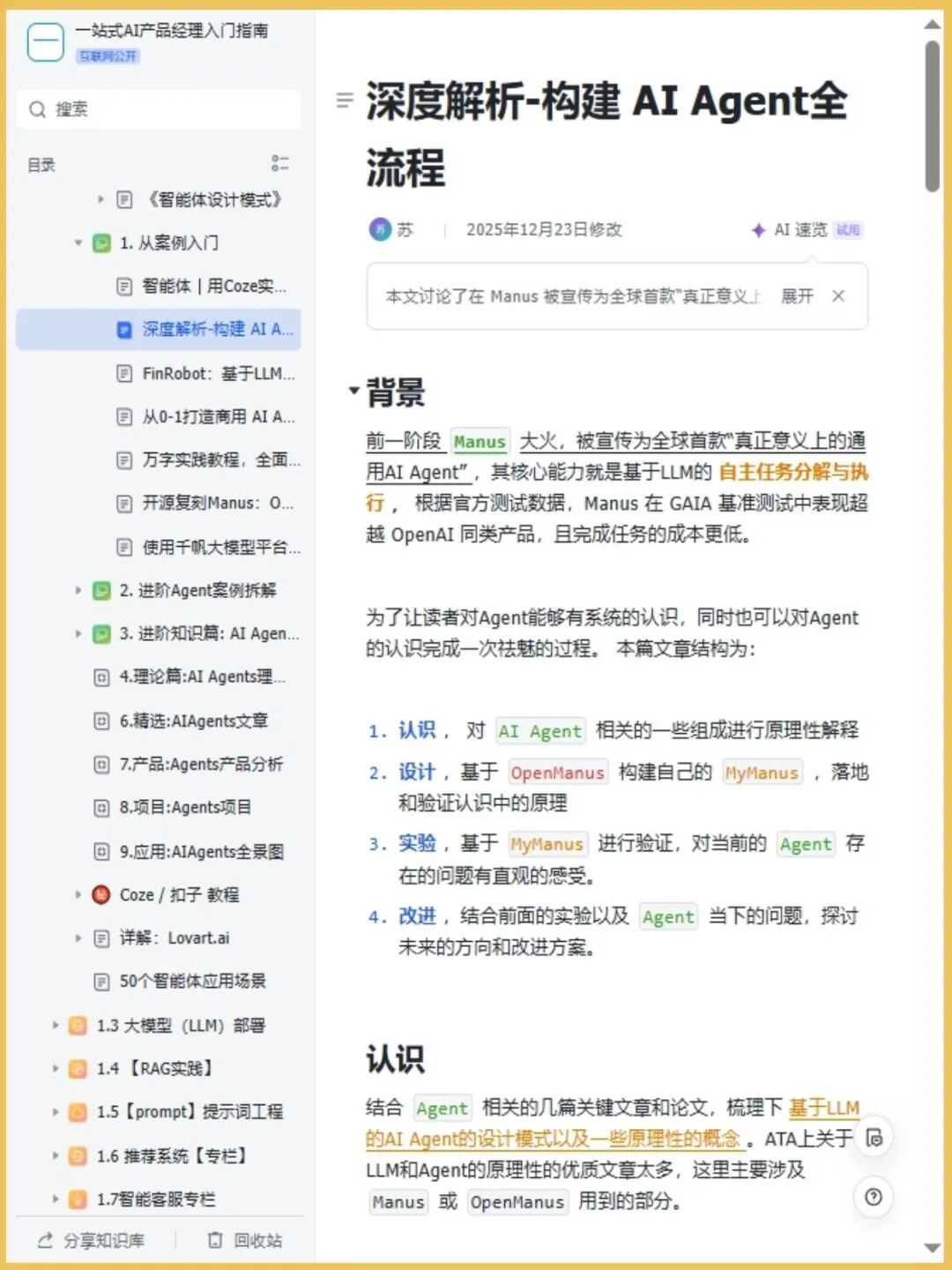Expand the 1.4 【RAG实践】 folder
Image resolution: width=952 pixels, height=1270 pixels.
coord(55,1068)
